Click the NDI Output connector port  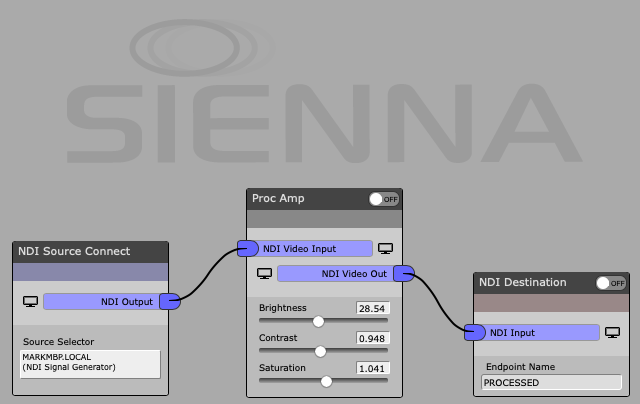[x=170, y=302]
